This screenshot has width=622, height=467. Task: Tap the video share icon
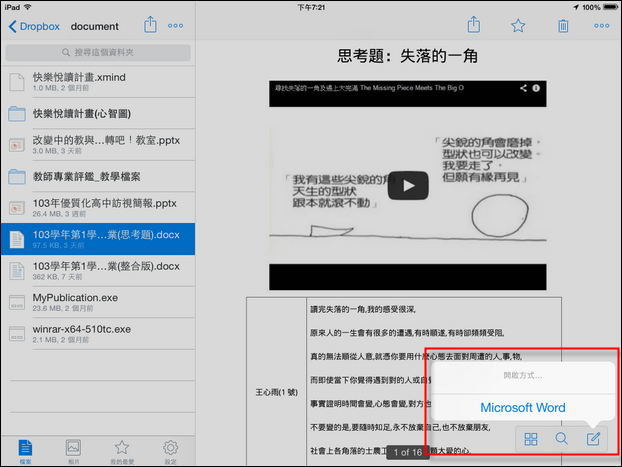(x=523, y=88)
